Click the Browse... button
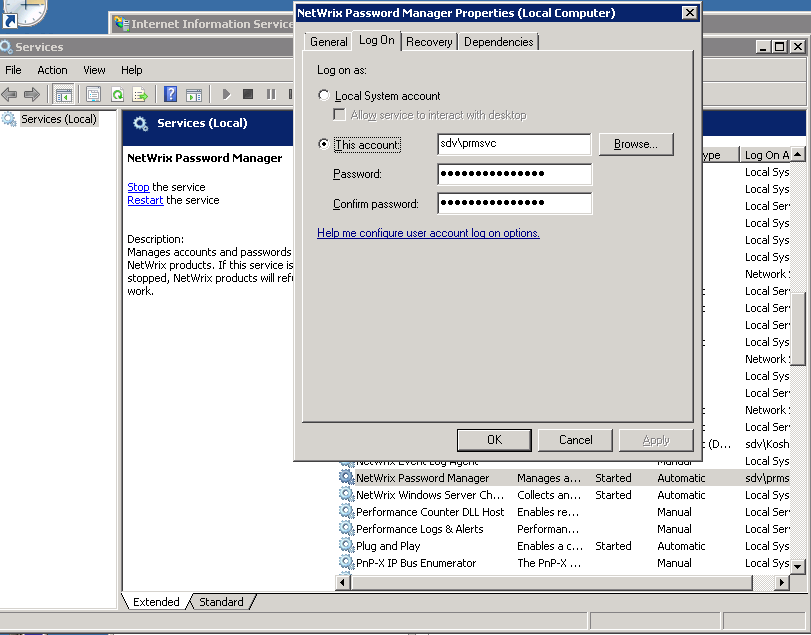This screenshot has width=811, height=635. 635,144
